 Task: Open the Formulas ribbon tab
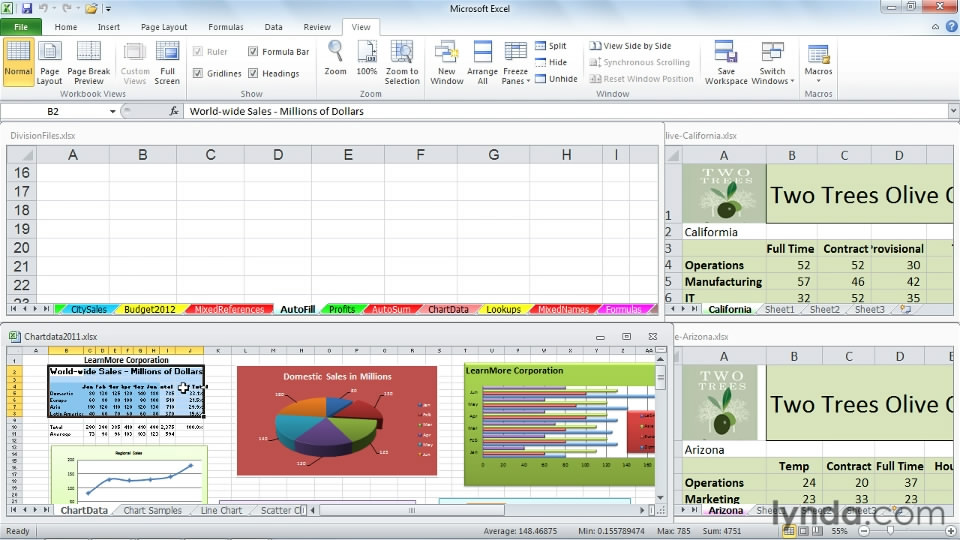(x=226, y=27)
